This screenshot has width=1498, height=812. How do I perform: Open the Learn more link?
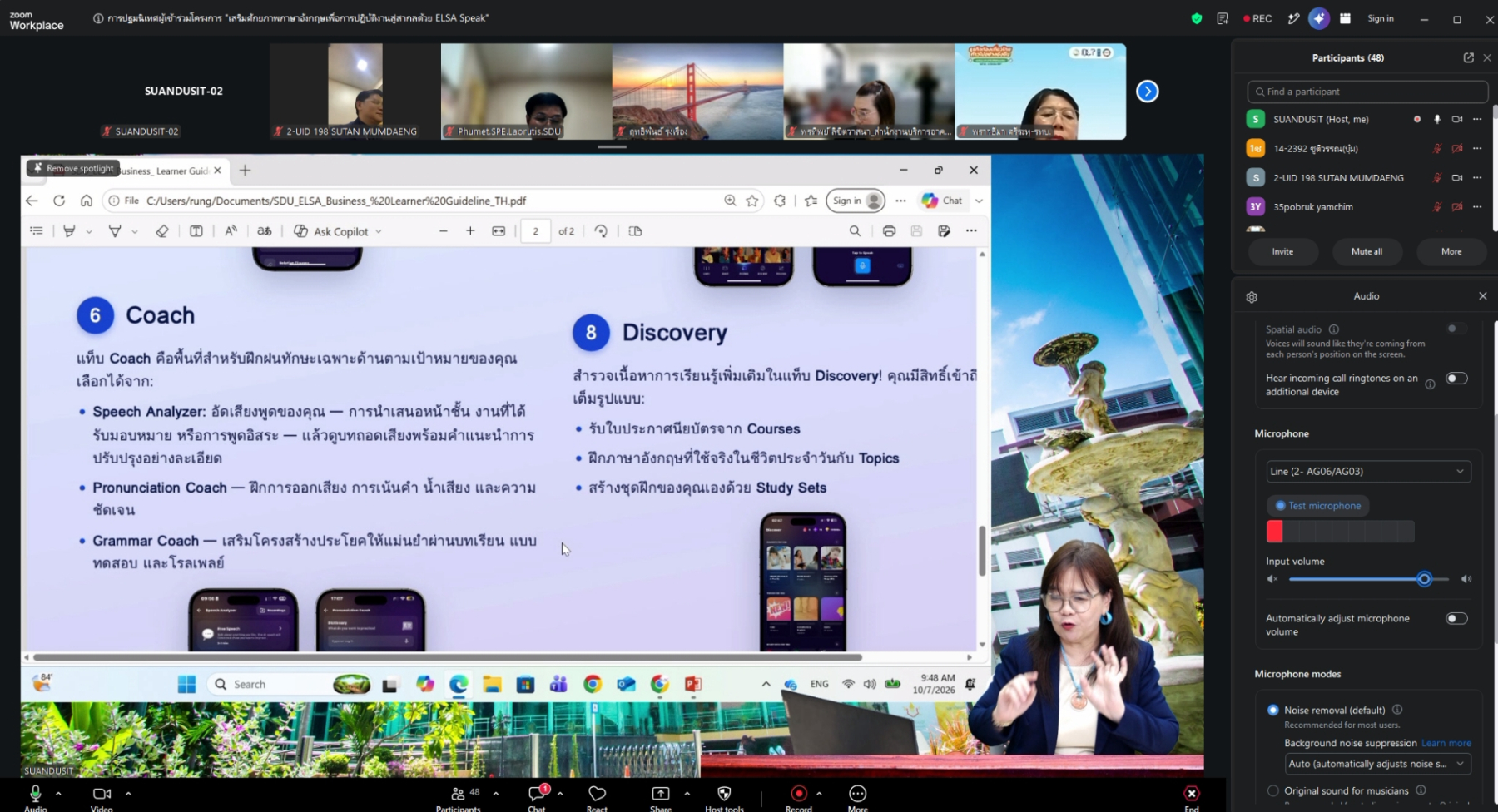pyautogui.click(x=1446, y=743)
